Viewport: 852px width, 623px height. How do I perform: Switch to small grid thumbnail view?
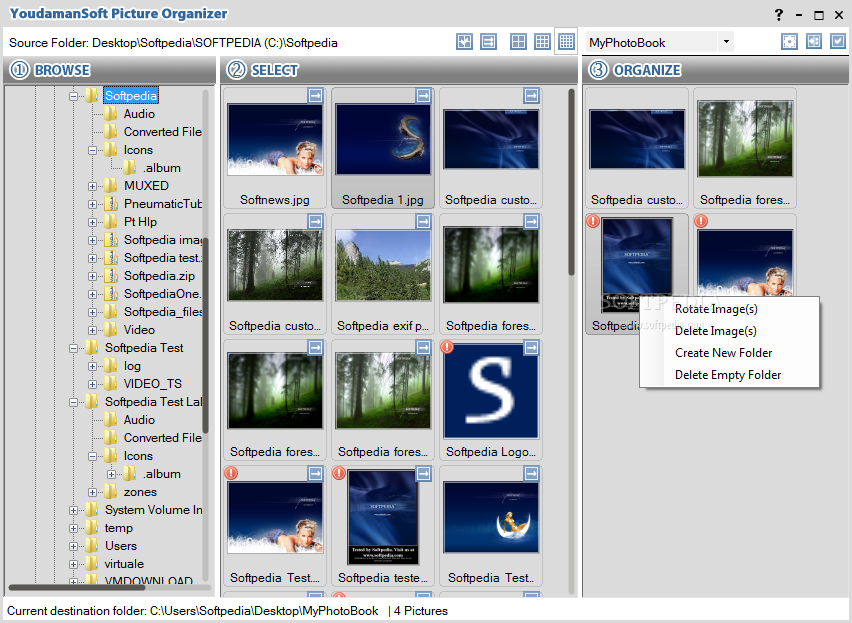[566, 42]
